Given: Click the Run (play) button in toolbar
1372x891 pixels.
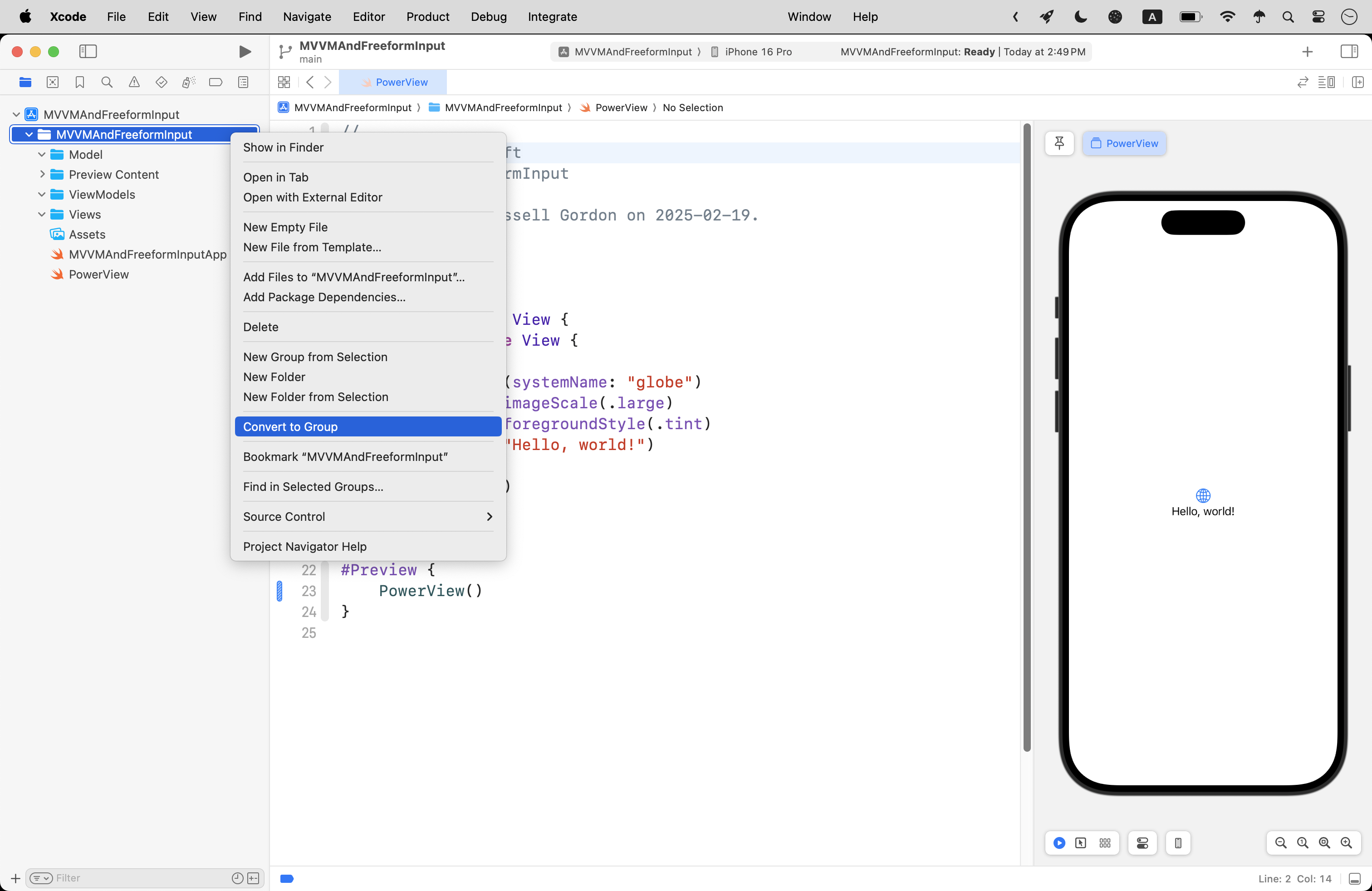Looking at the screenshot, I should click(x=245, y=52).
